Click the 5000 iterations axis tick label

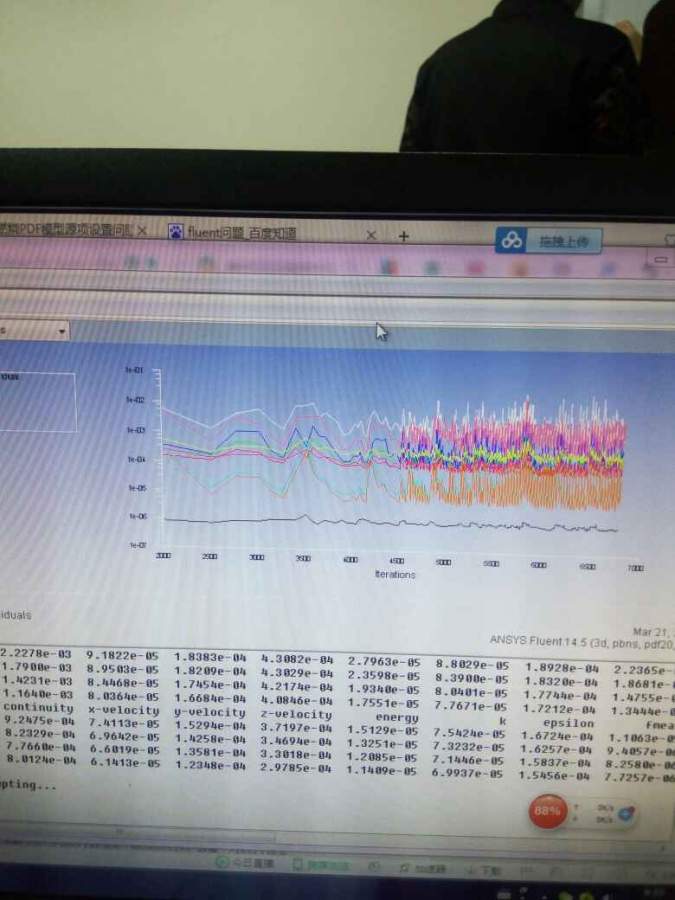[443, 562]
